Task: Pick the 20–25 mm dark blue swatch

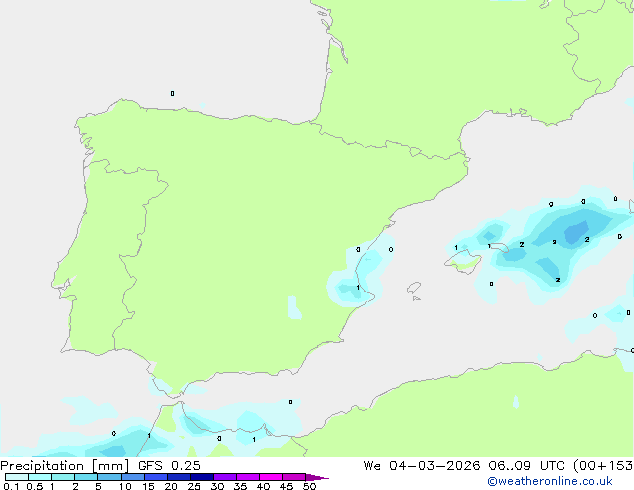Action: pyautogui.click(x=178, y=477)
